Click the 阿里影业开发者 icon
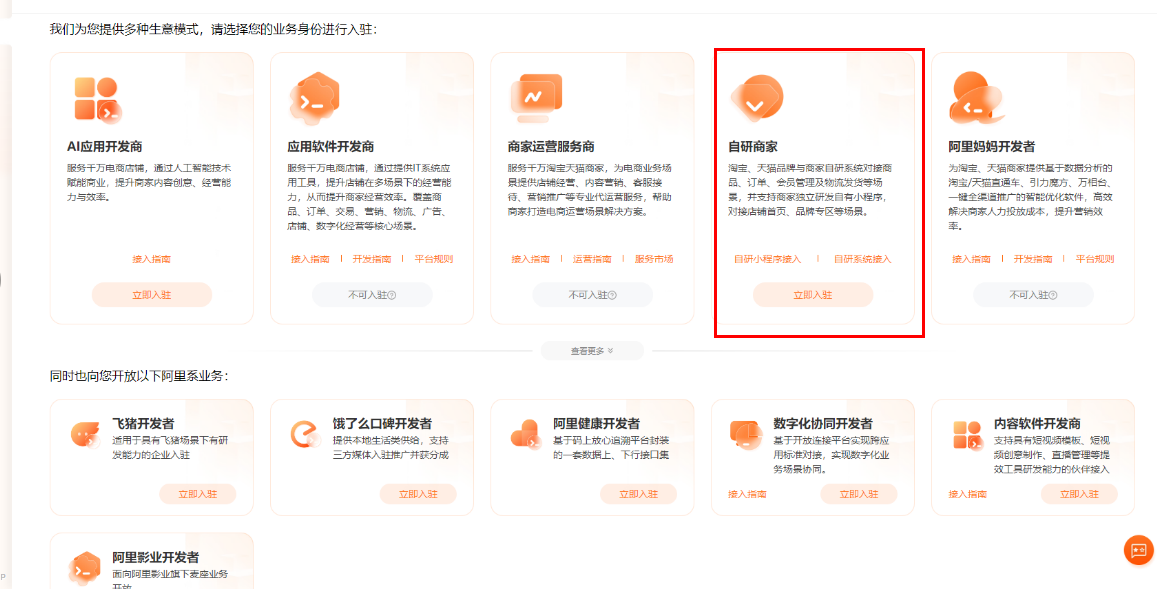 (x=85, y=567)
